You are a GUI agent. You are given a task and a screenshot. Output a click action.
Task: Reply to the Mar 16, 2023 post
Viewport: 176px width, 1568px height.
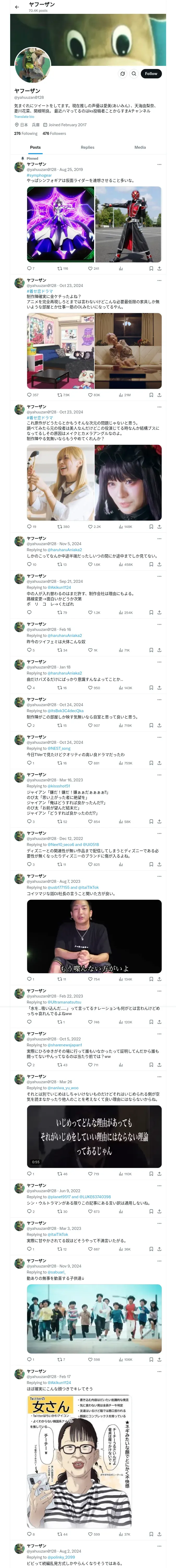(x=29, y=821)
